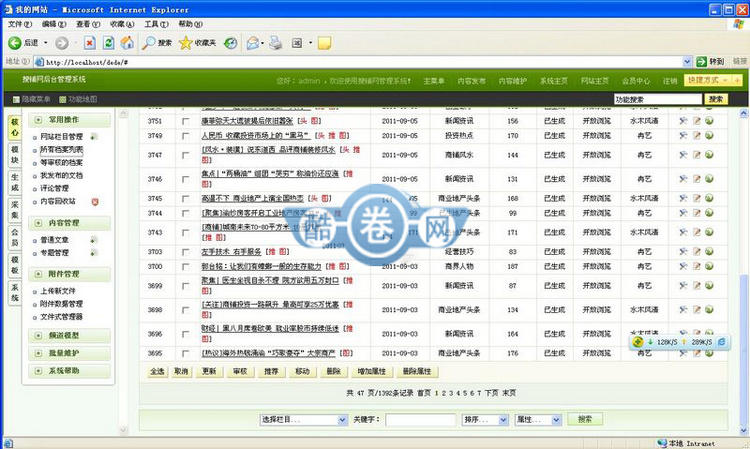Screen dimensions: 750x449
Task: Open the 文件 menu
Action: [20, 24]
